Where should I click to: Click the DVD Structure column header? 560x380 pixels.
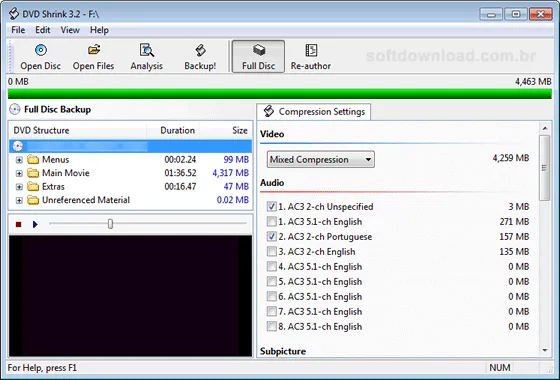[78, 130]
